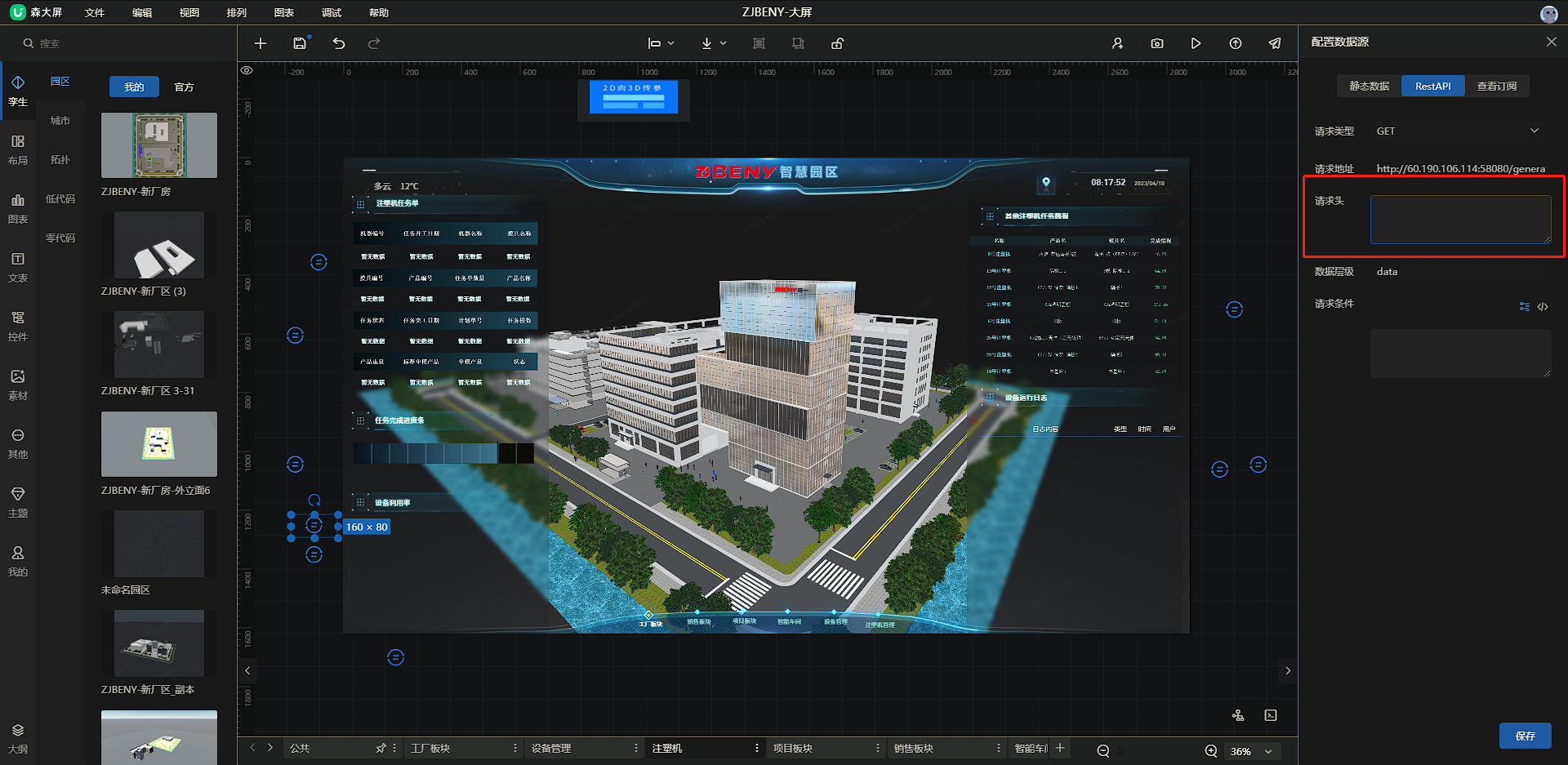Switch to the 工厂板块 page tab

463,748
